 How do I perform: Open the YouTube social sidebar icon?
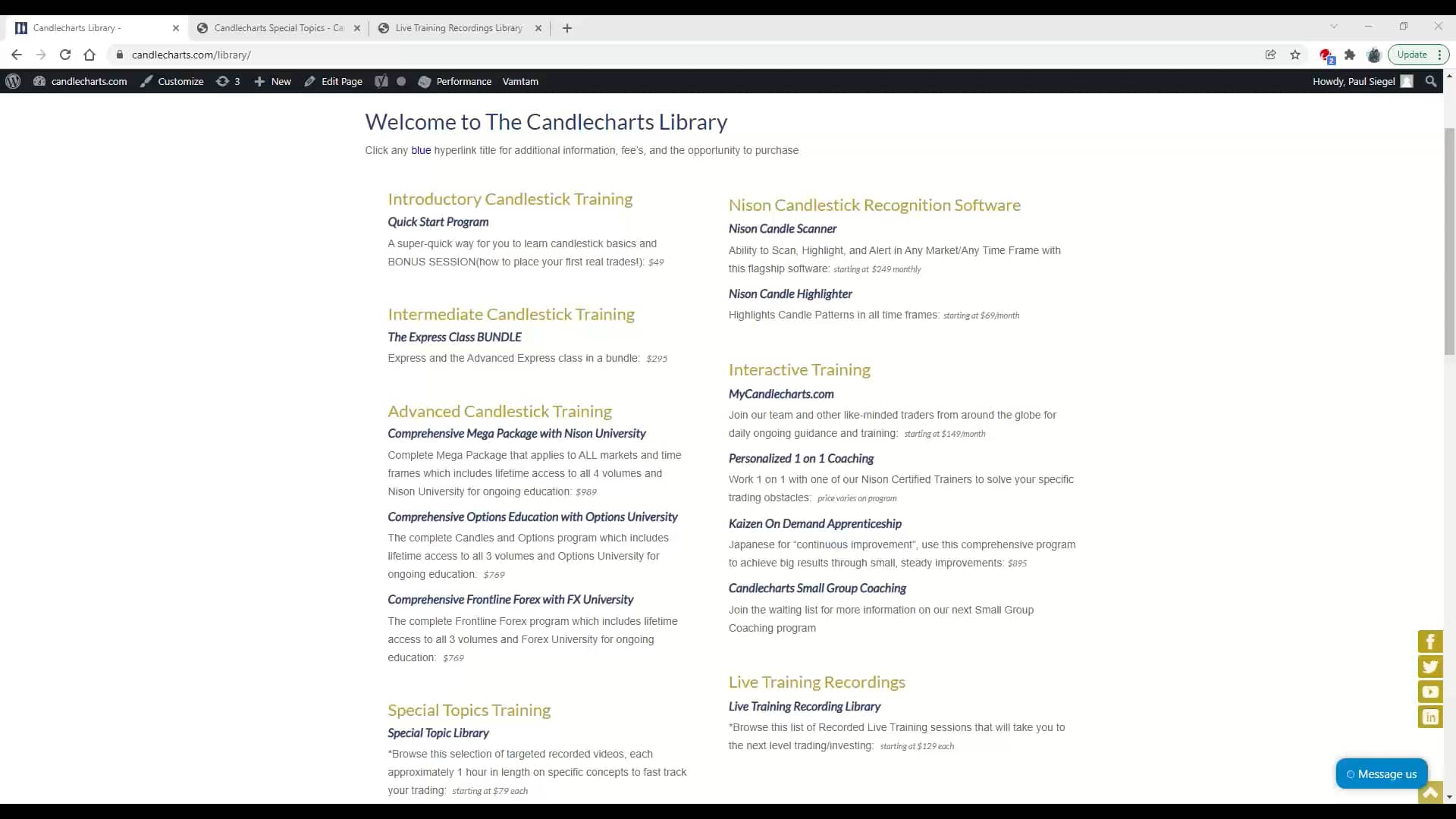pyautogui.click(x=1430, y=692)
